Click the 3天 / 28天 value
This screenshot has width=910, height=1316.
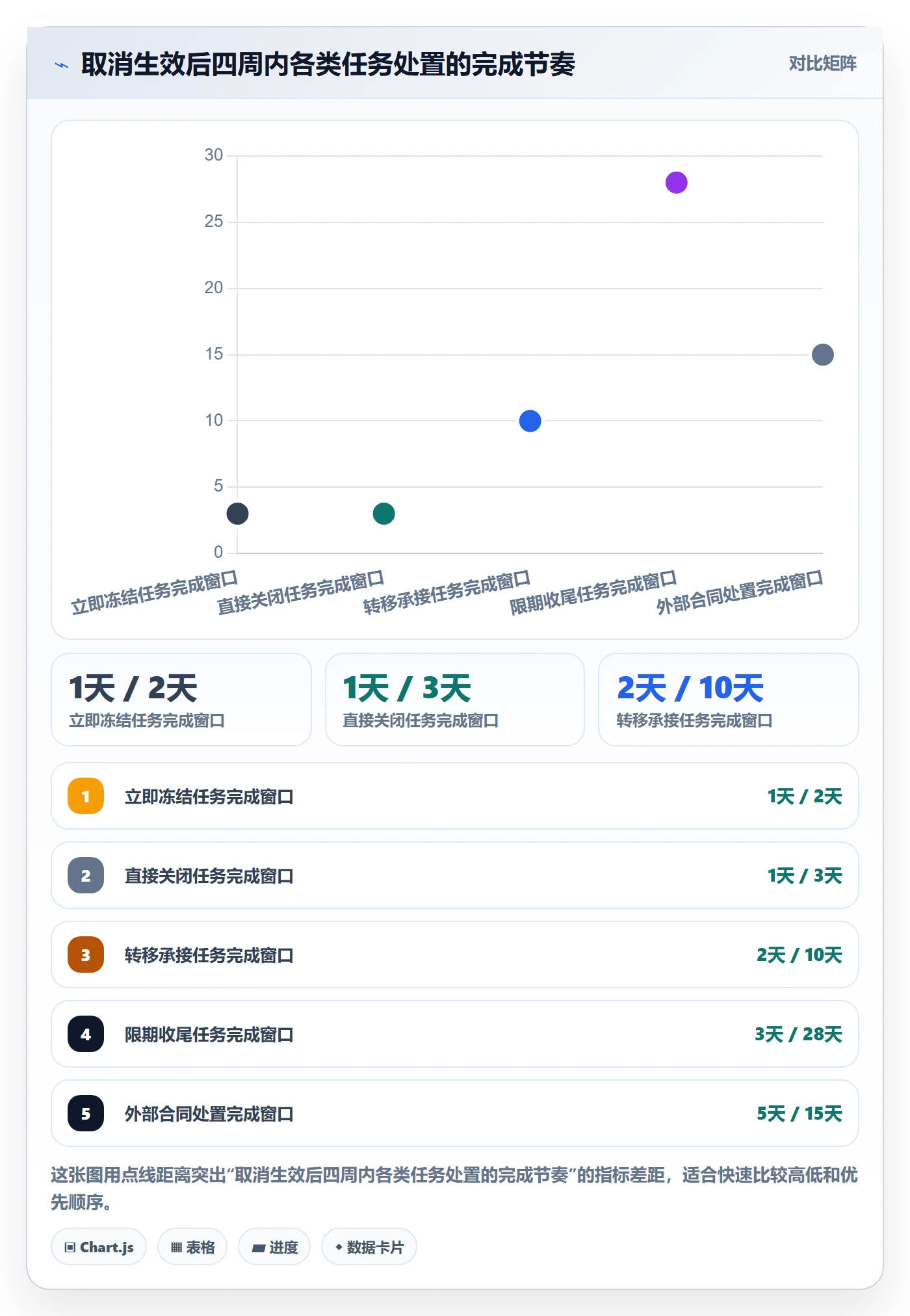798,1034
